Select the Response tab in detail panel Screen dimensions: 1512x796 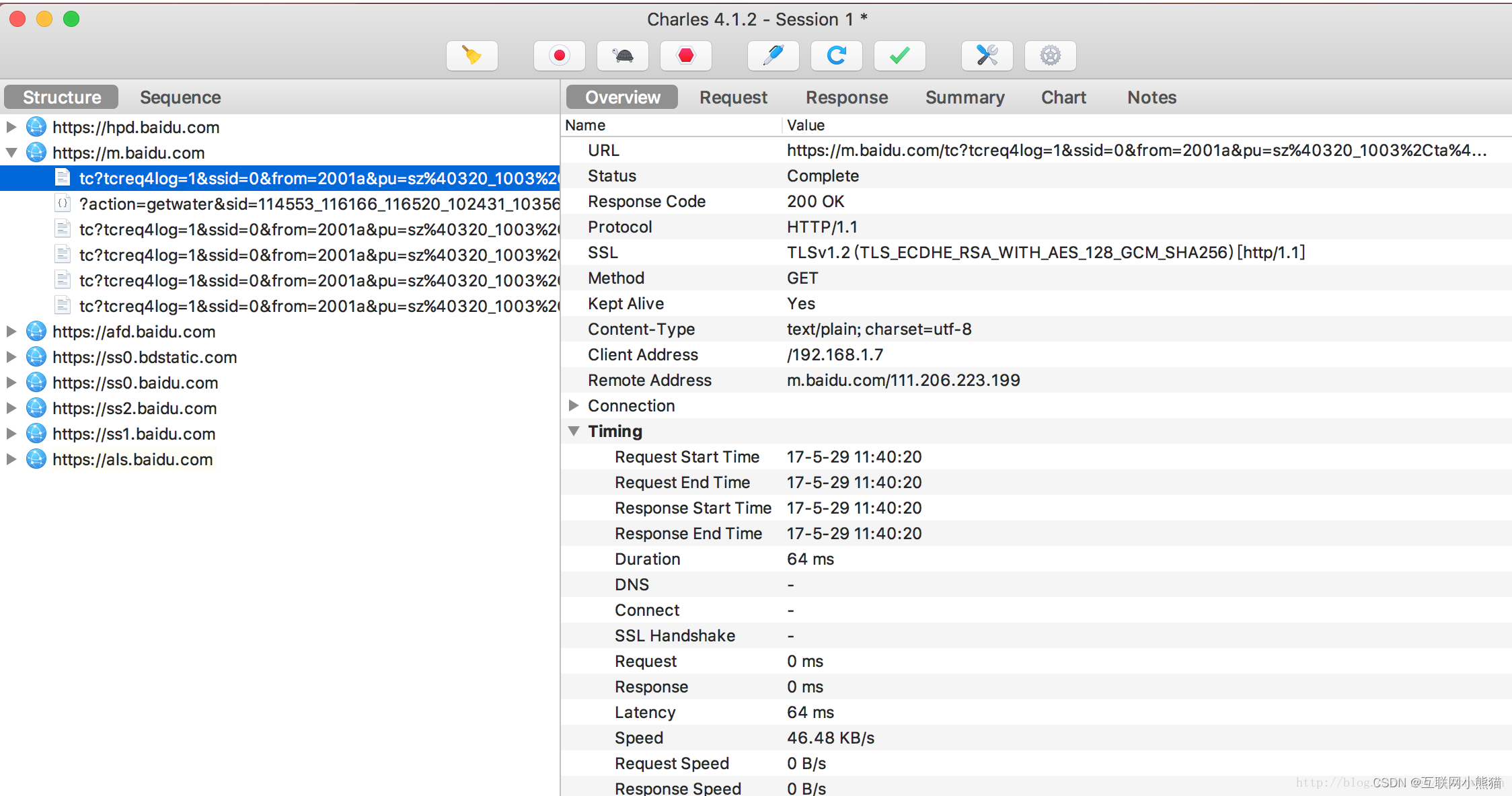pyautogui.click(x=847, y=96)
